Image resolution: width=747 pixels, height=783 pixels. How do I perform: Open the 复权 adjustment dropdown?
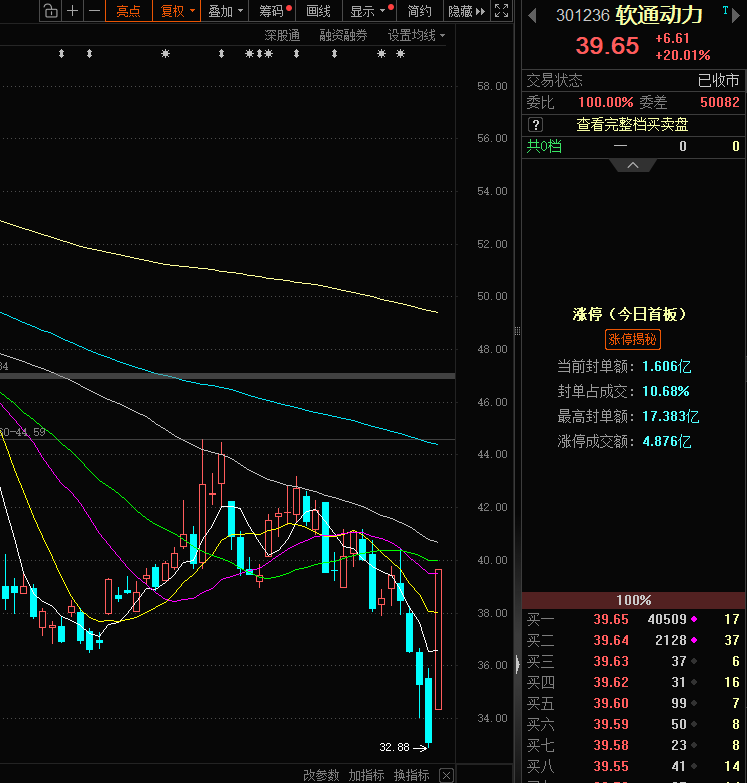coord(177,10)
